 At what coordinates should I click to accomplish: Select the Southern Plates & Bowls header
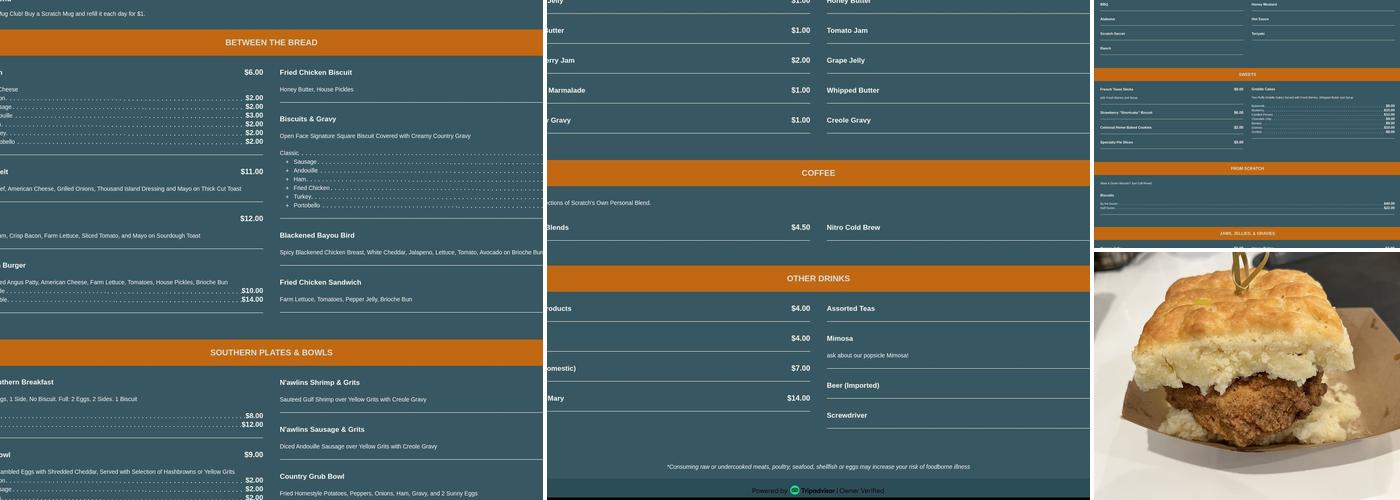[x=271, y=353]
